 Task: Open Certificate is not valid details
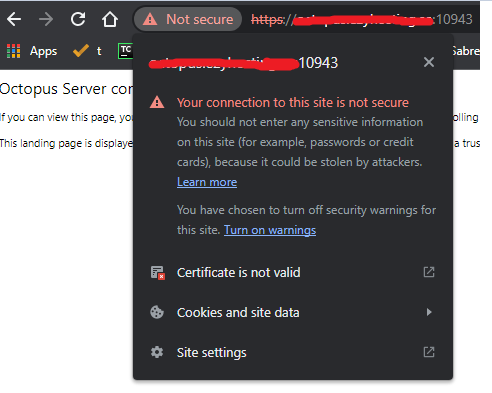pos(293,272)
